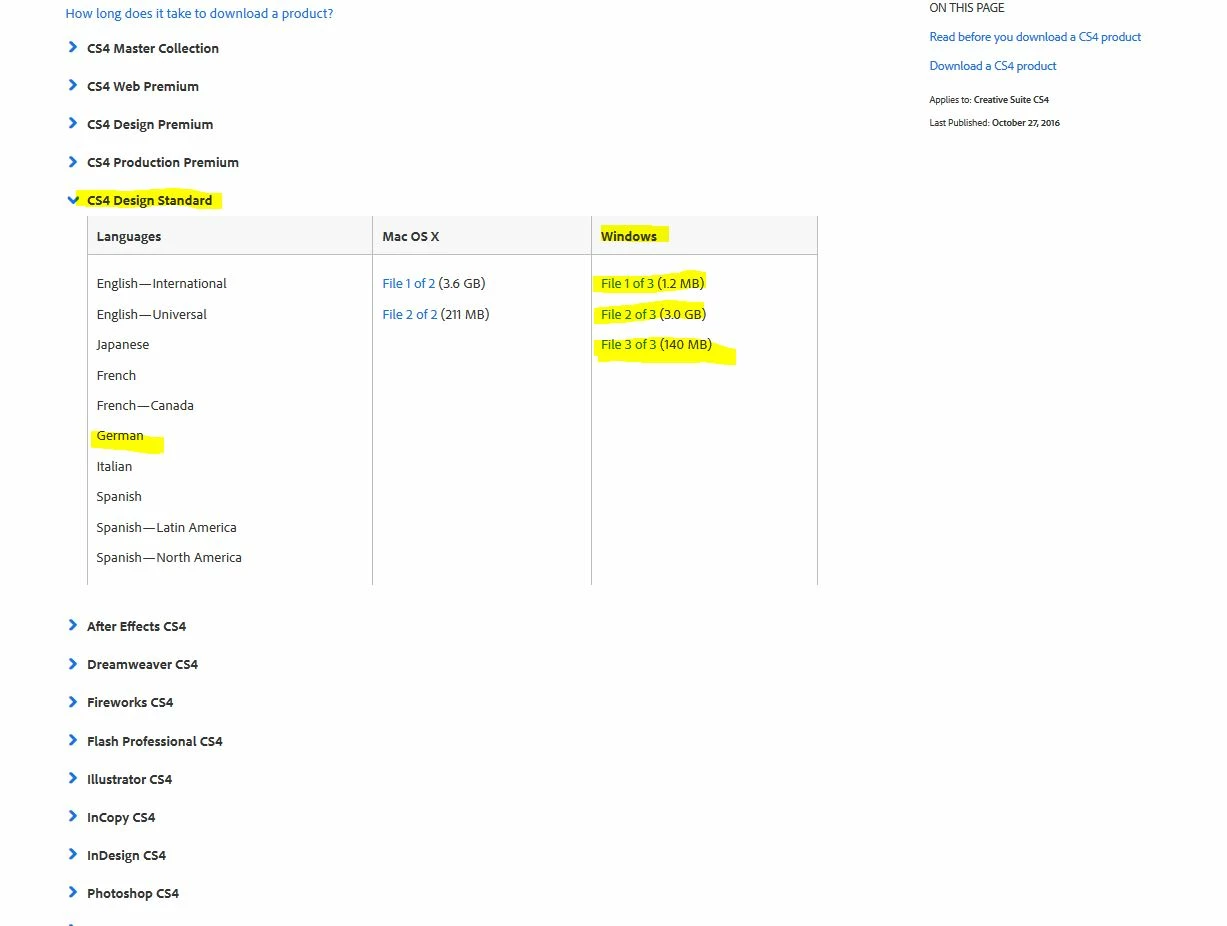Open 'How long does it take to download' link
The height and width of the screenshot is (926, 1227).
[199, 14]
